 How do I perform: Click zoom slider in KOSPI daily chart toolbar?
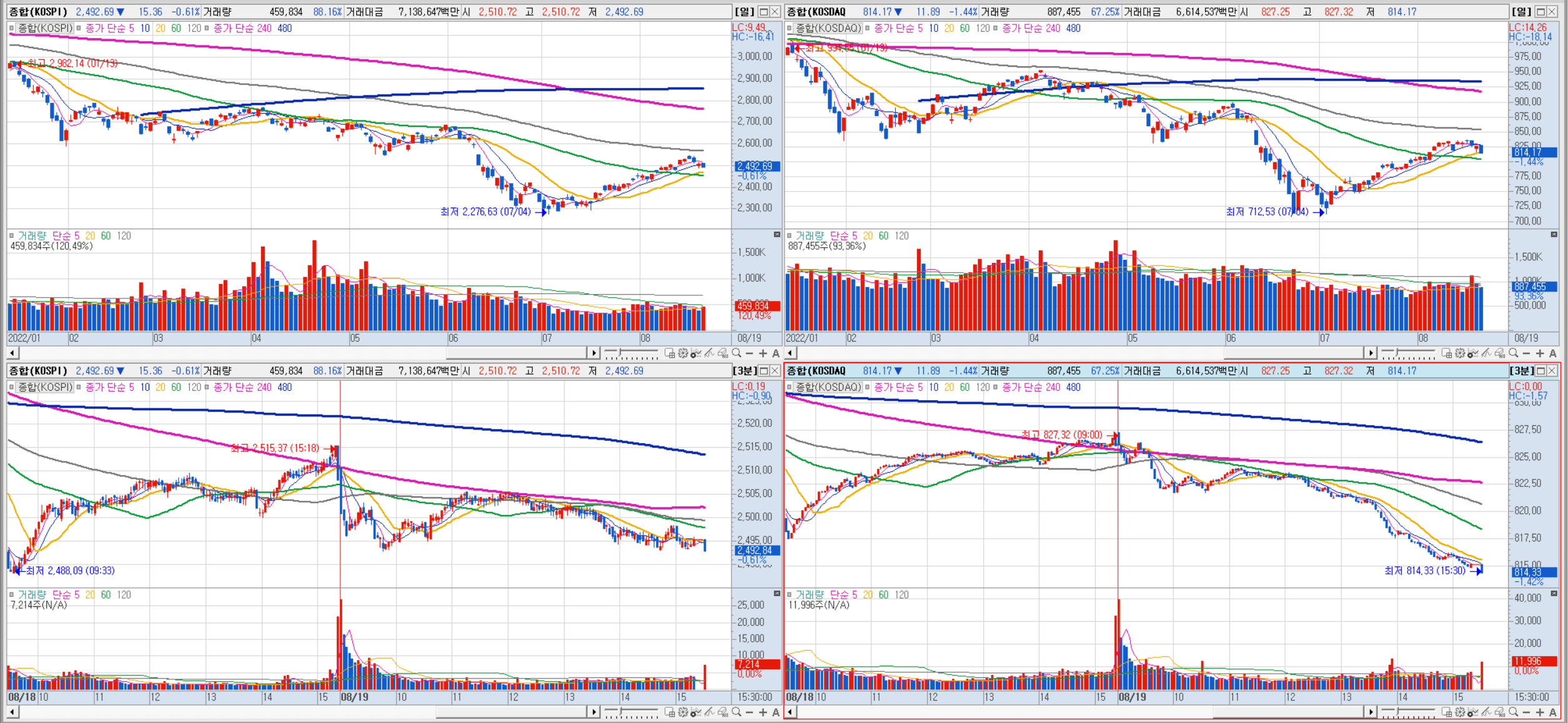point(632,353)
